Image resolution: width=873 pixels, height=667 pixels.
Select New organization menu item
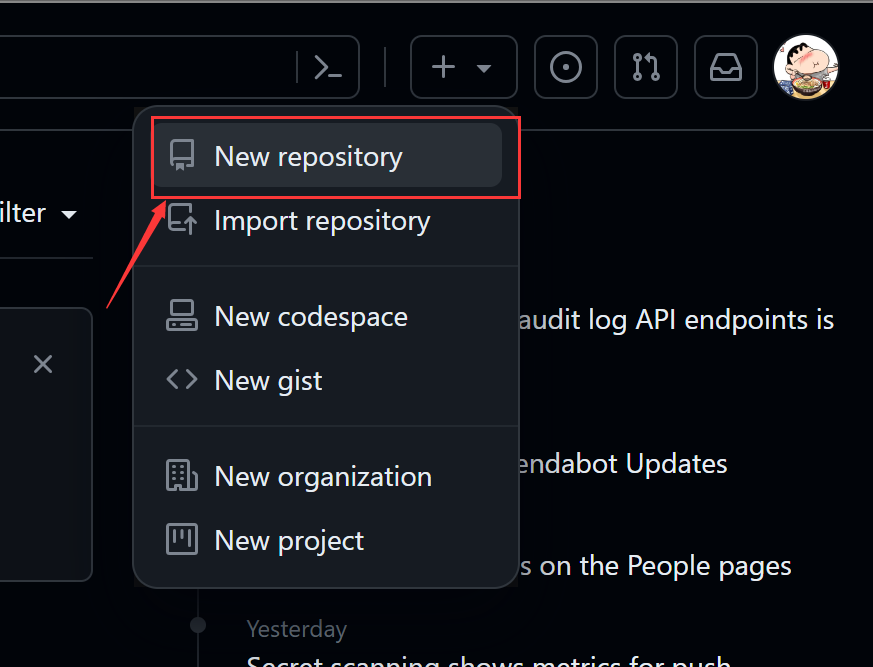tap(328, 476)
